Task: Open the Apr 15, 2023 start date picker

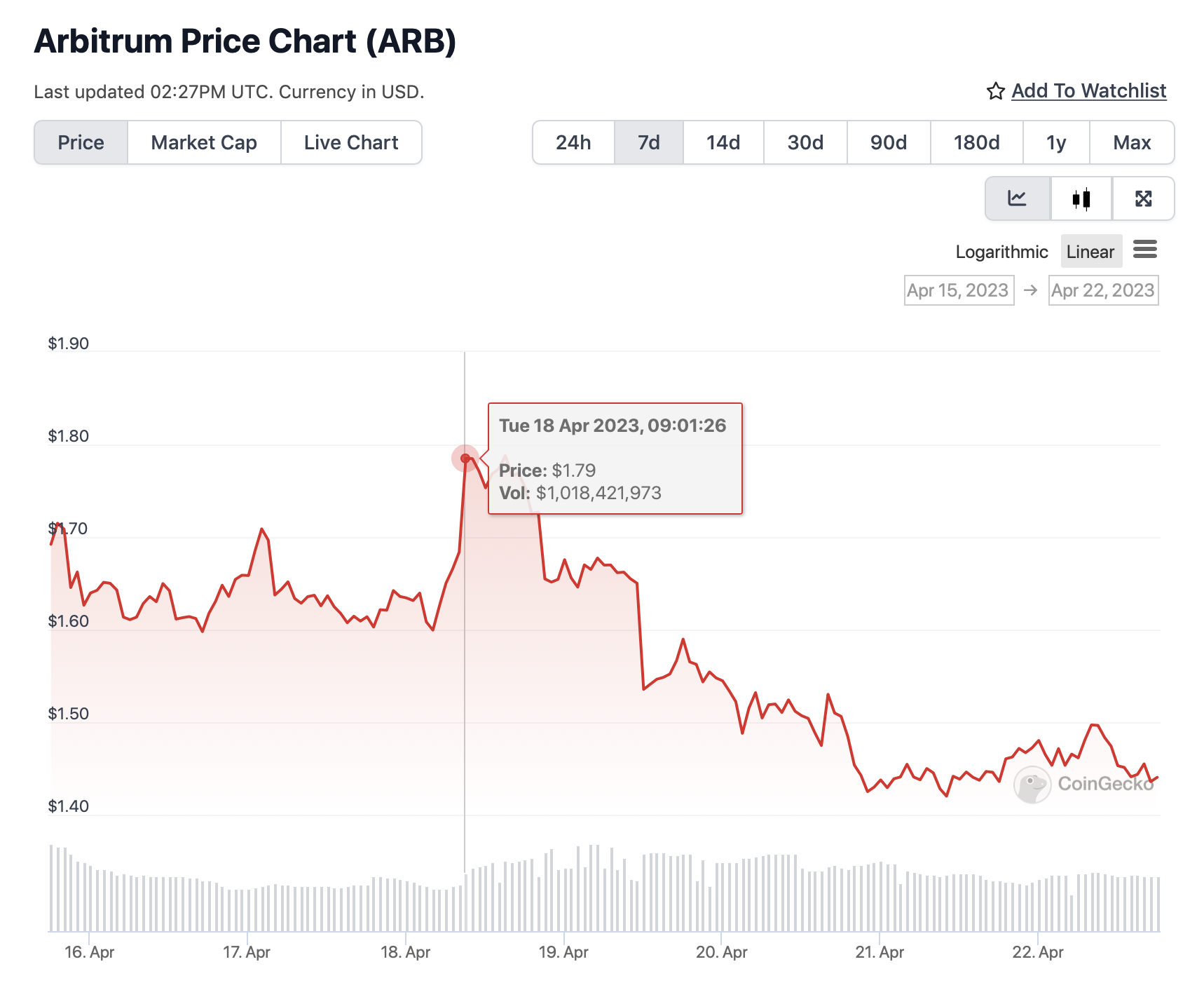Action: click(x=958, y=290)
